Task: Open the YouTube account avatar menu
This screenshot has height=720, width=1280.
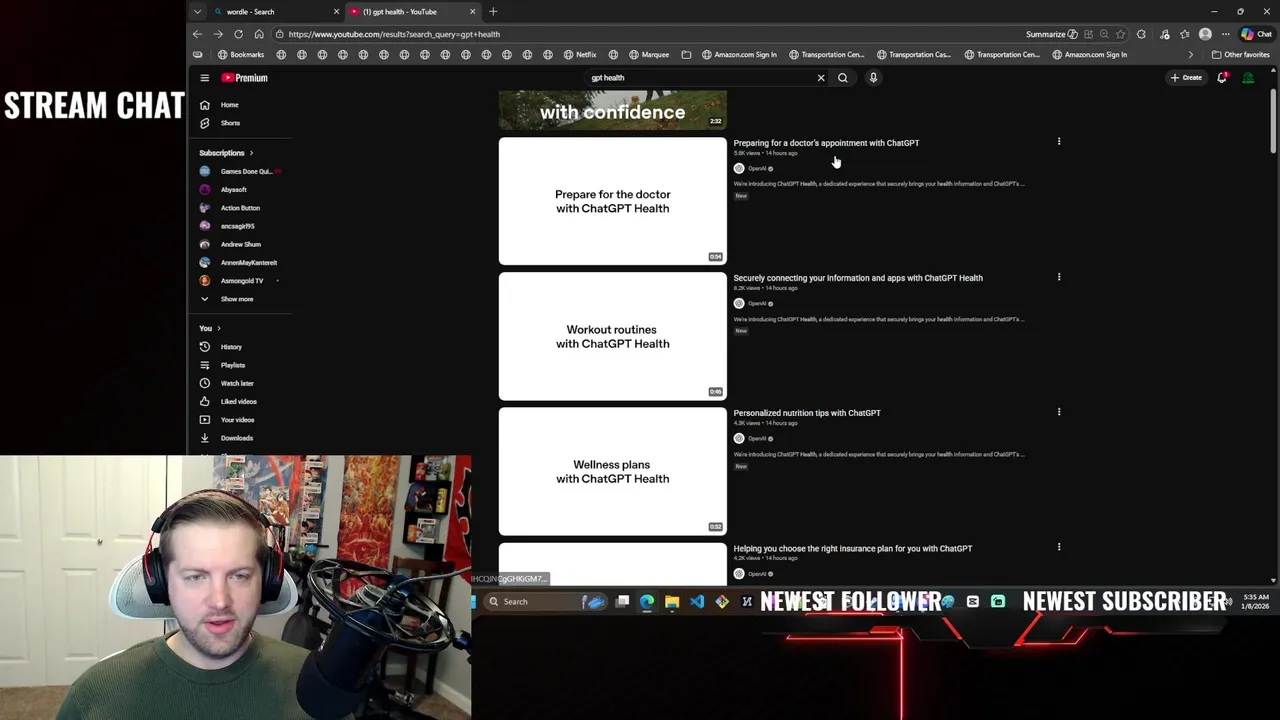Action: coord(1248,78)
